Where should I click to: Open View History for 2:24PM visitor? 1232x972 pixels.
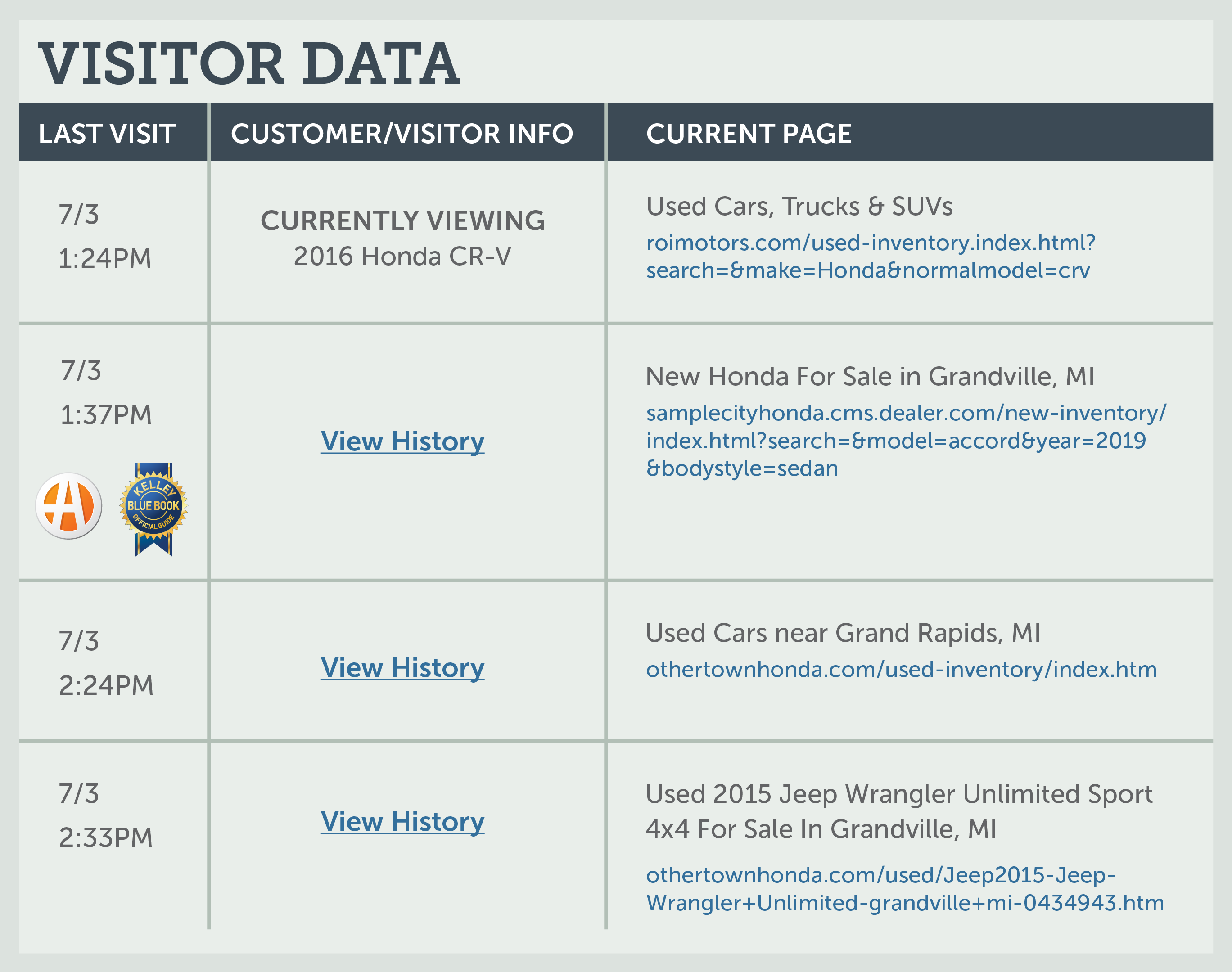point(402,667)
